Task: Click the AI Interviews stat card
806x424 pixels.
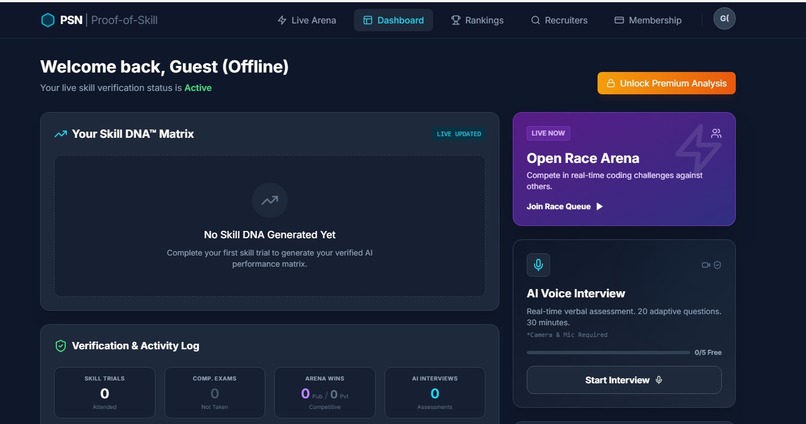Action: pyautogui.click(x=434, y=393)
